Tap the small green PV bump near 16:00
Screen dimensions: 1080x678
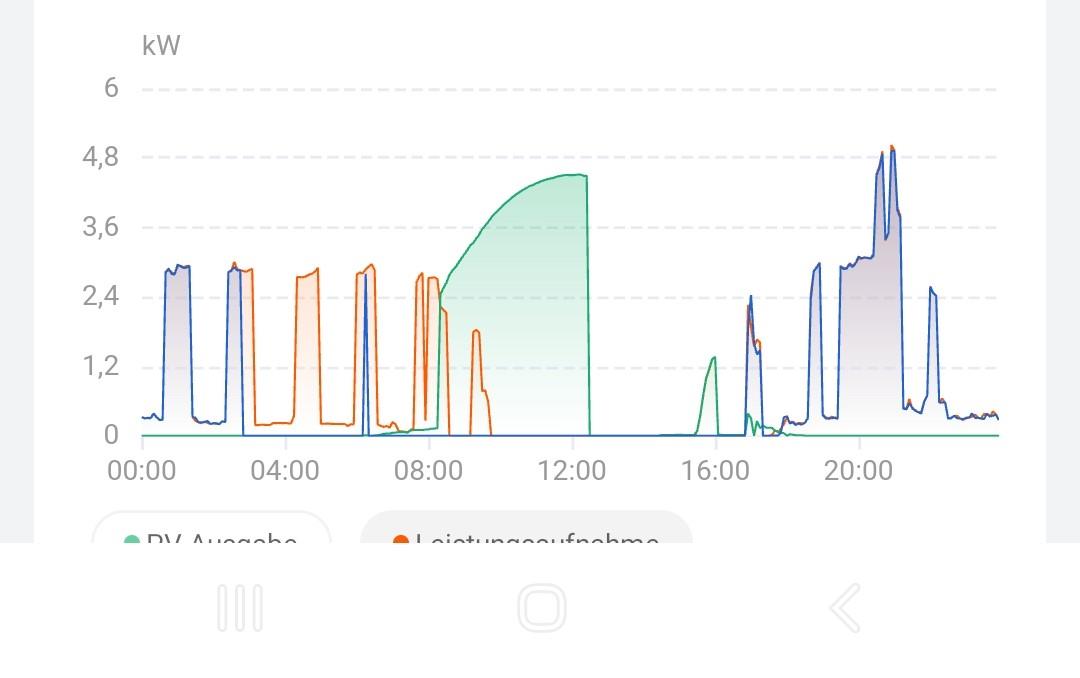tap(713, 359)
